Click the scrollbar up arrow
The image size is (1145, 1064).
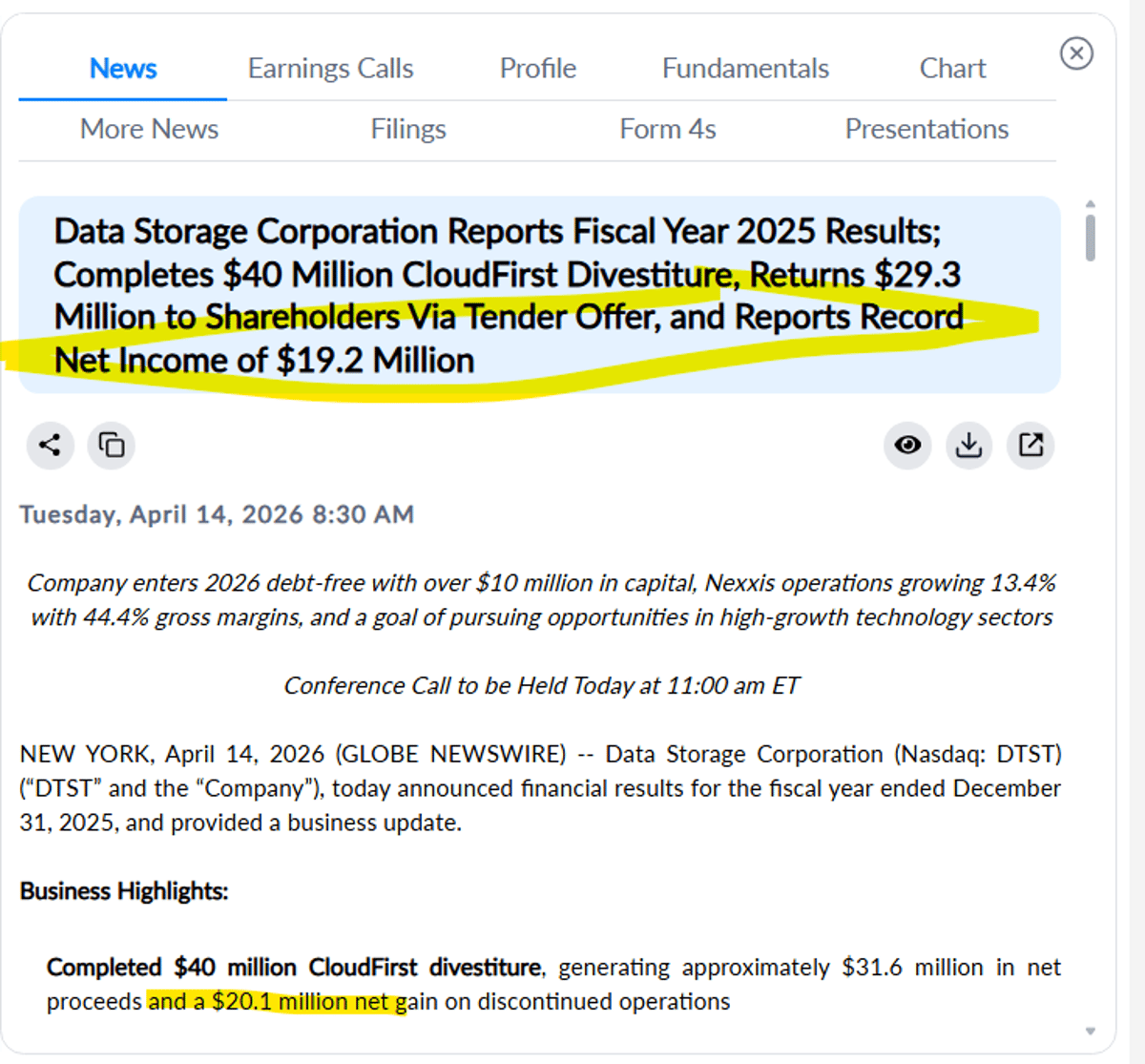[x=1091, y=202]
